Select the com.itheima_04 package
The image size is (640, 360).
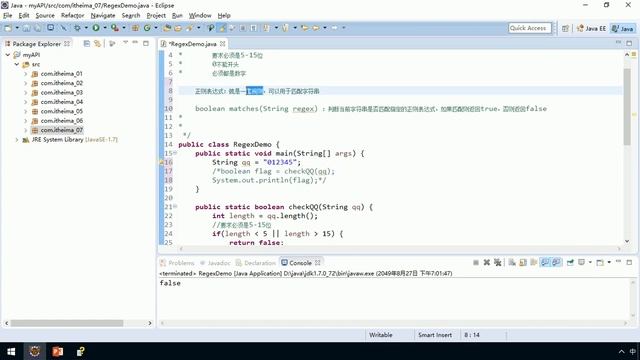(61, 102)
